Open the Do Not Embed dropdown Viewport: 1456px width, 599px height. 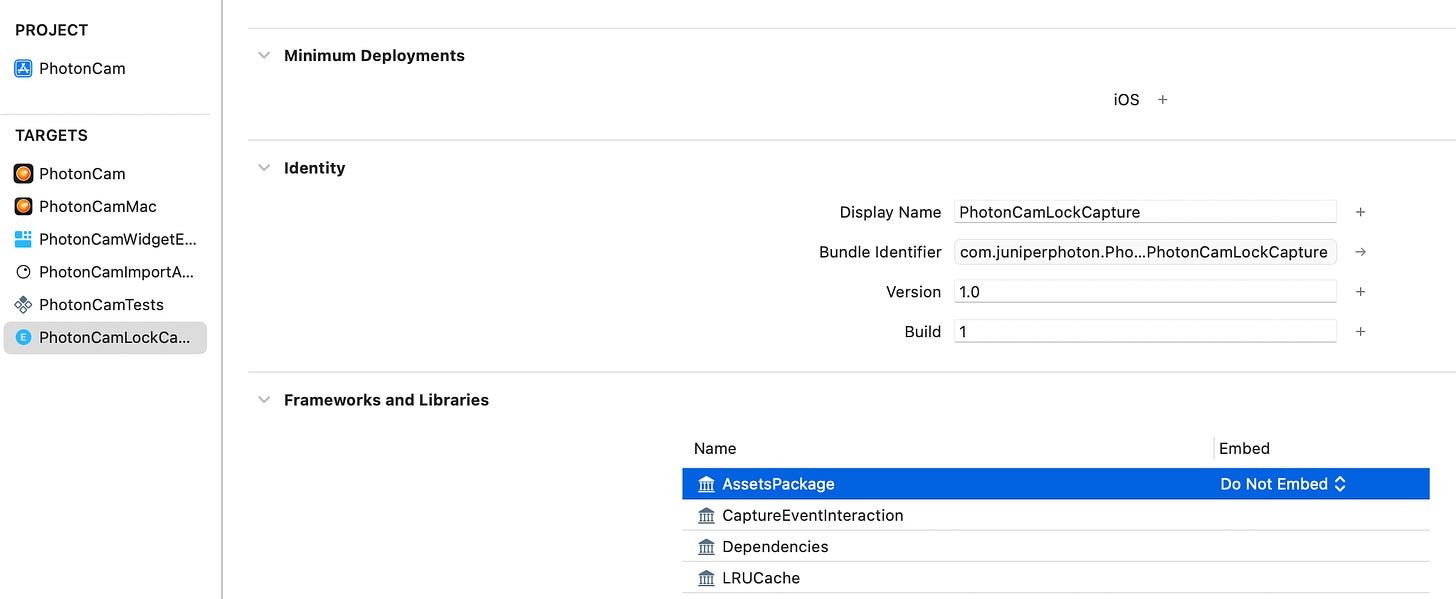click(x=1283, y=484)
